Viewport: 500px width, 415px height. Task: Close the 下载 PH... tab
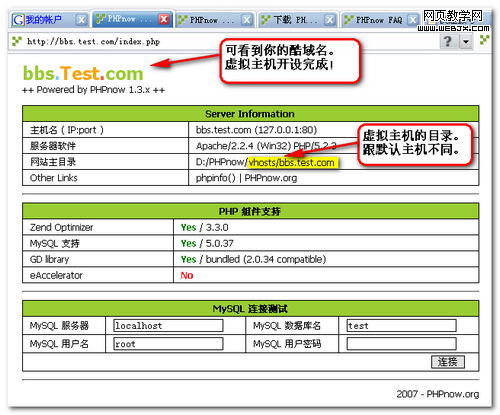coord(330,20)
